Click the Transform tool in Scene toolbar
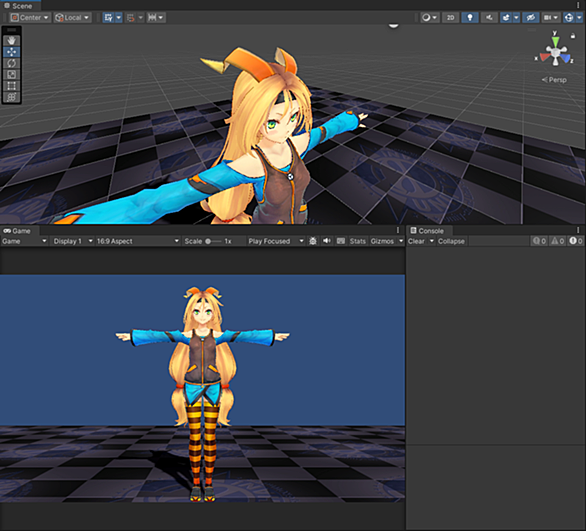586x531 pixels. pyautogui.click(x=11, y=97)
